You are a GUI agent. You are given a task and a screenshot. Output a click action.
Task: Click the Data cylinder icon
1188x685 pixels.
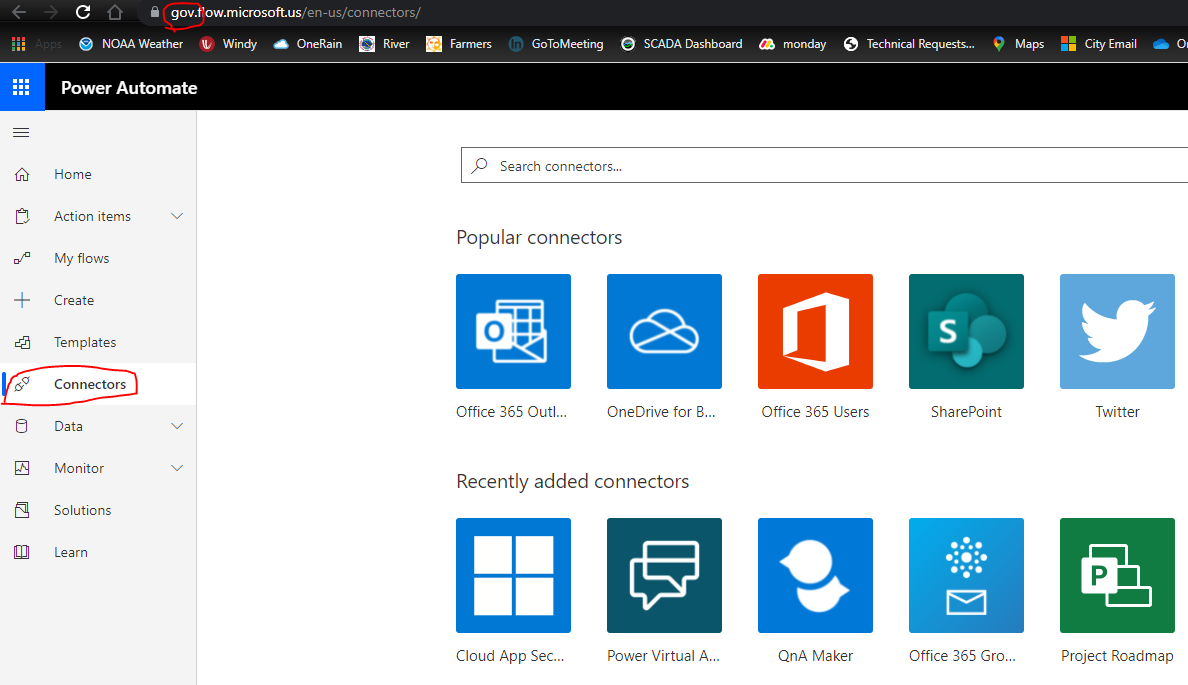(22, 426)
